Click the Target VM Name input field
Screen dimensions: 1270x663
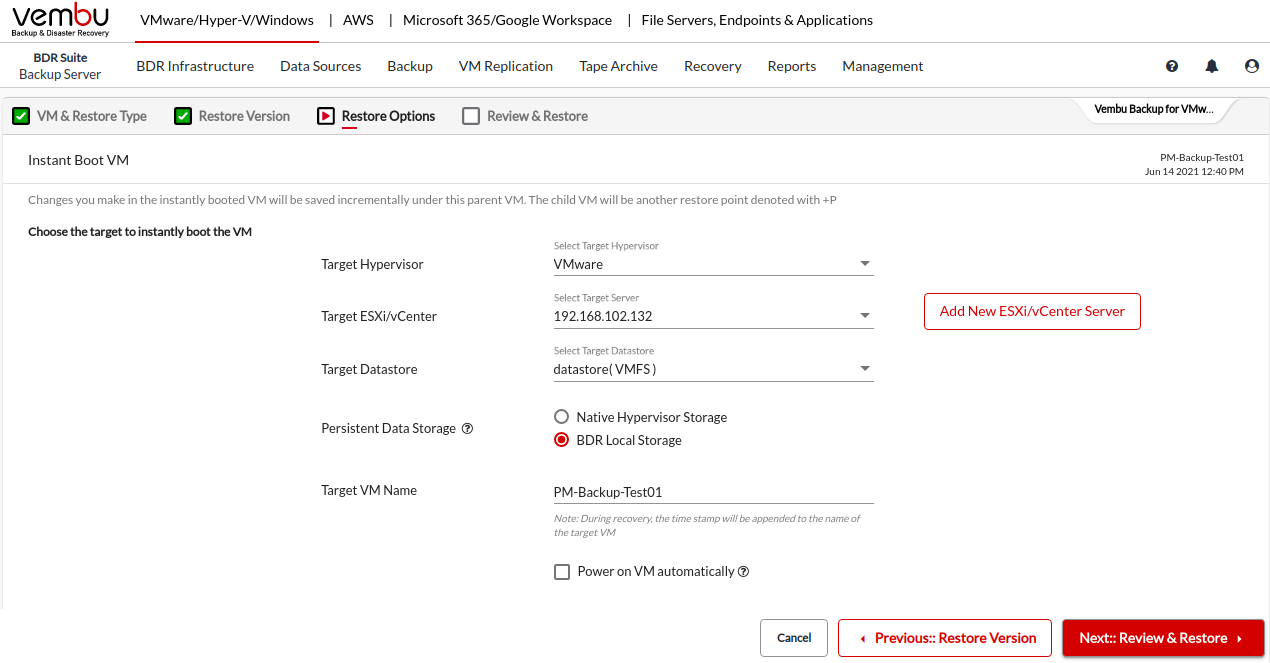[x=713, y=492]
